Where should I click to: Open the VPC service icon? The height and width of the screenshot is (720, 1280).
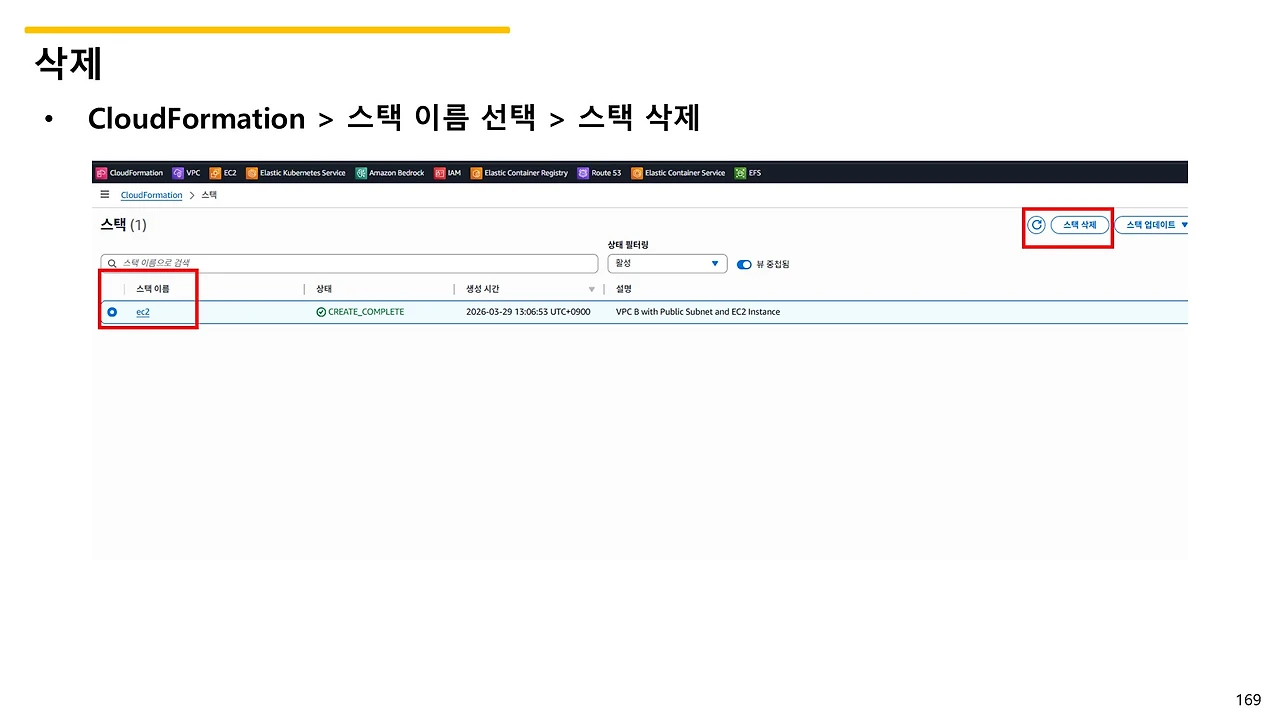186,172
